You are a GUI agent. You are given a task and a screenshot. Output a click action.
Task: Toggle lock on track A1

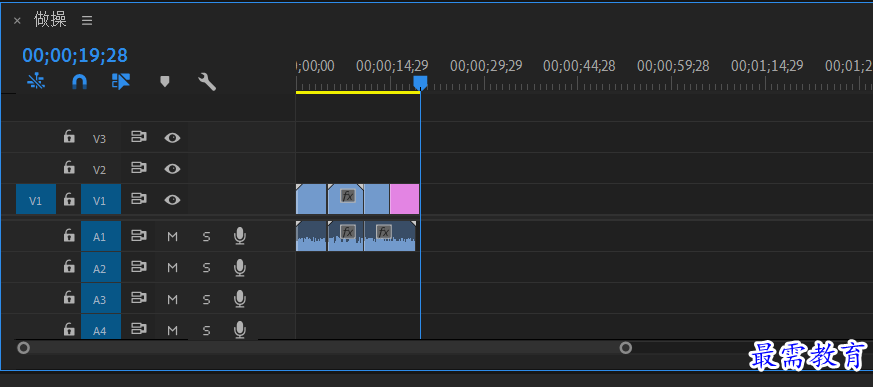[69, 236]
